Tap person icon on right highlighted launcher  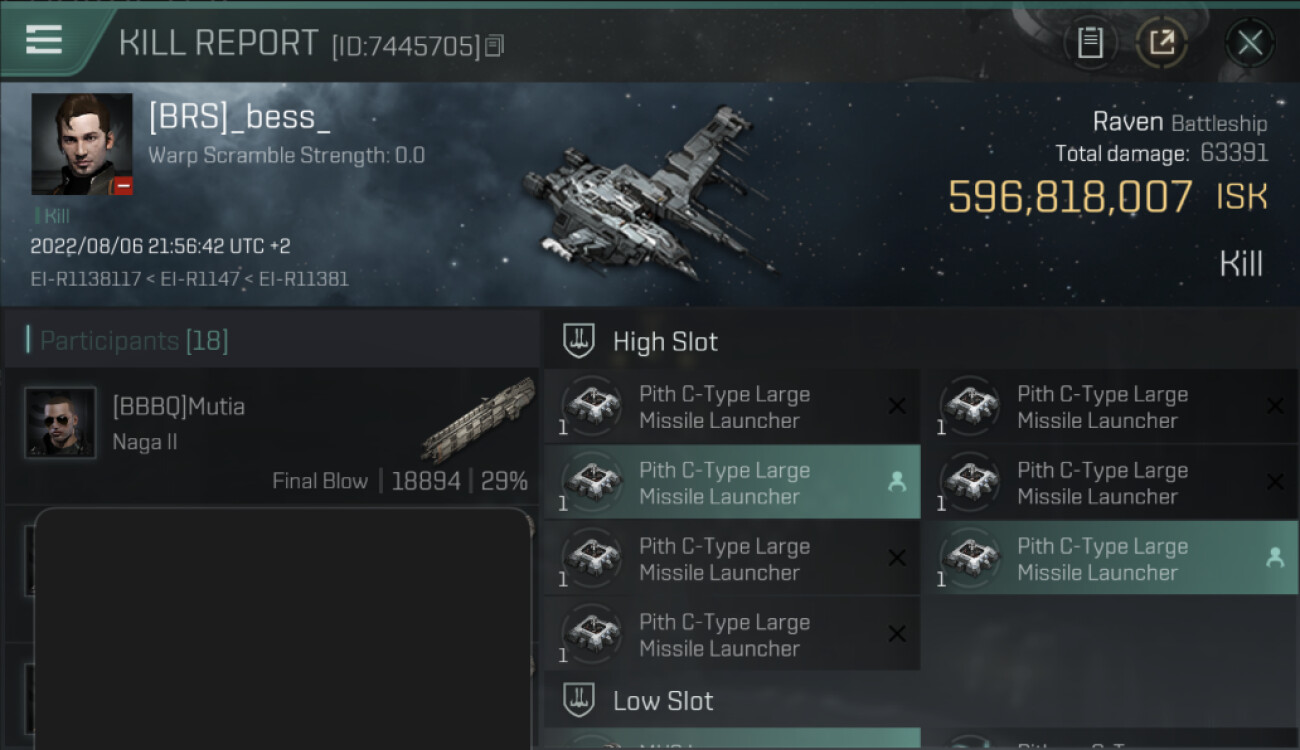(x=1275, y=558)
